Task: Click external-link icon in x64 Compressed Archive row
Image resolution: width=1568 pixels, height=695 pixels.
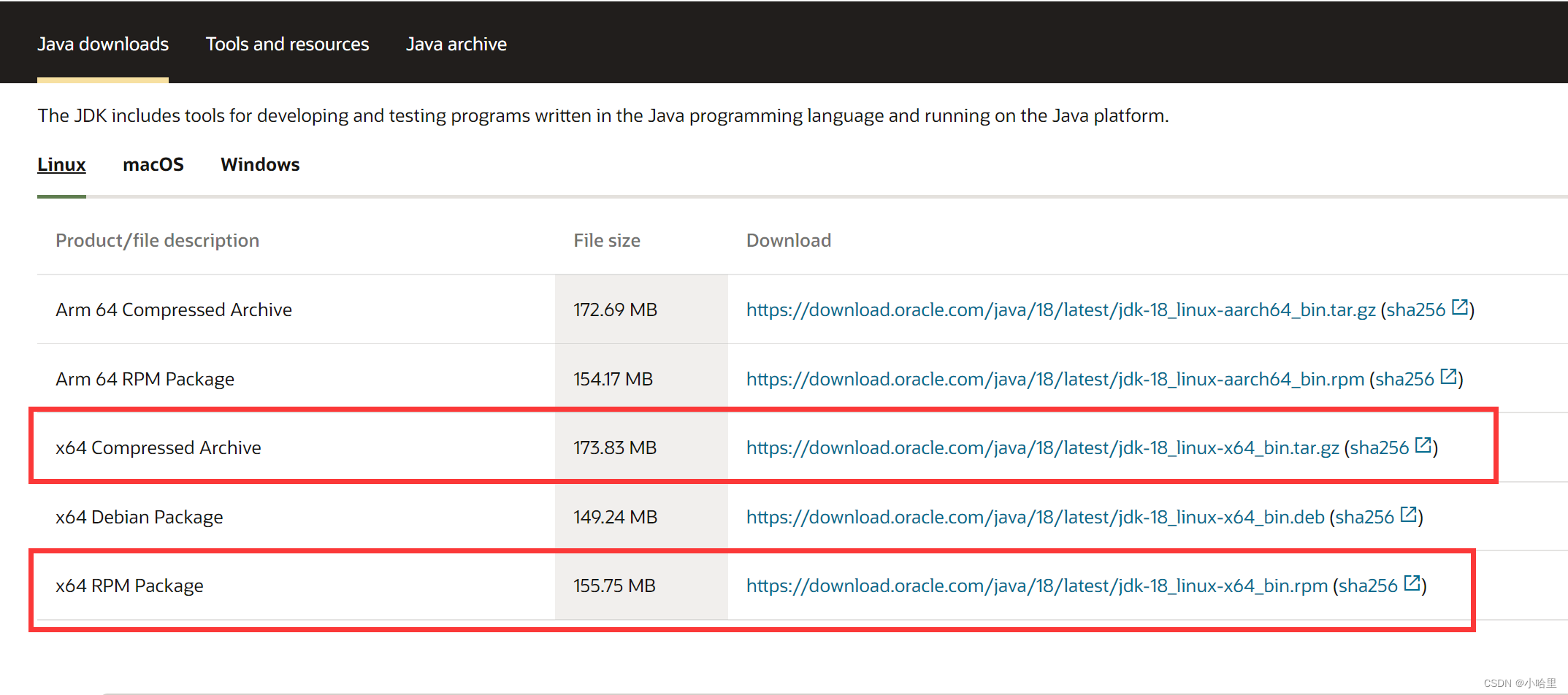Action: click(x=1423, y=445)
